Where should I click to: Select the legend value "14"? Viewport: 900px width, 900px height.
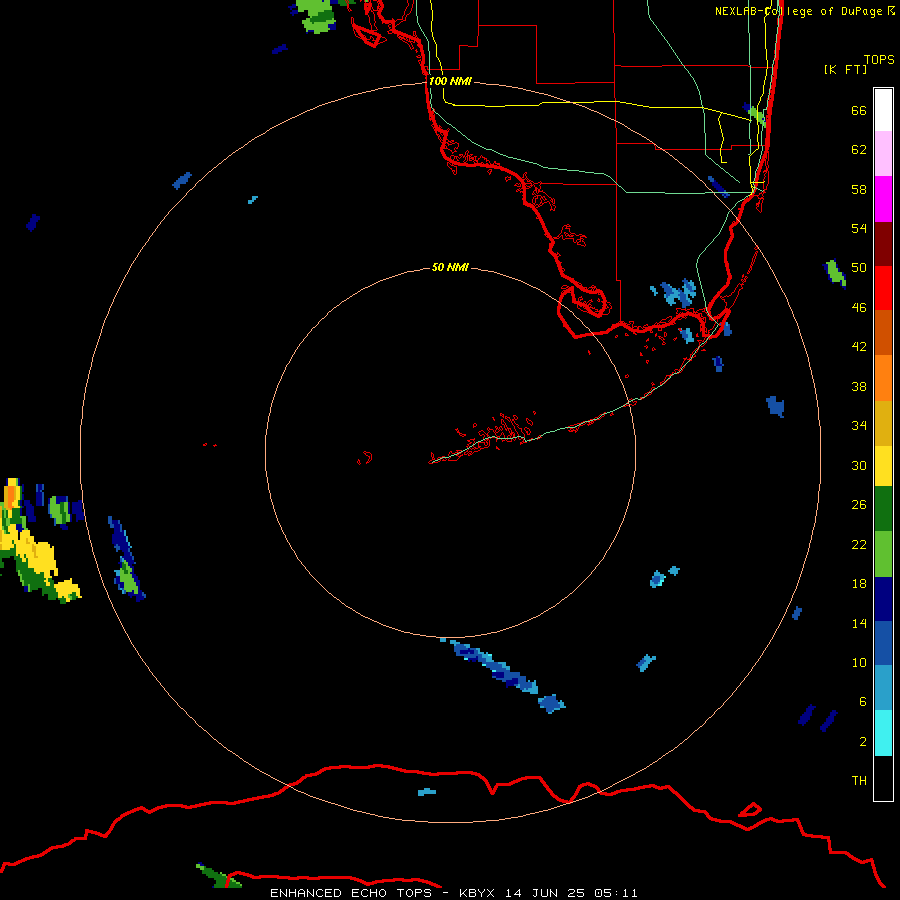pyautogui.click(x=859, y=623)
